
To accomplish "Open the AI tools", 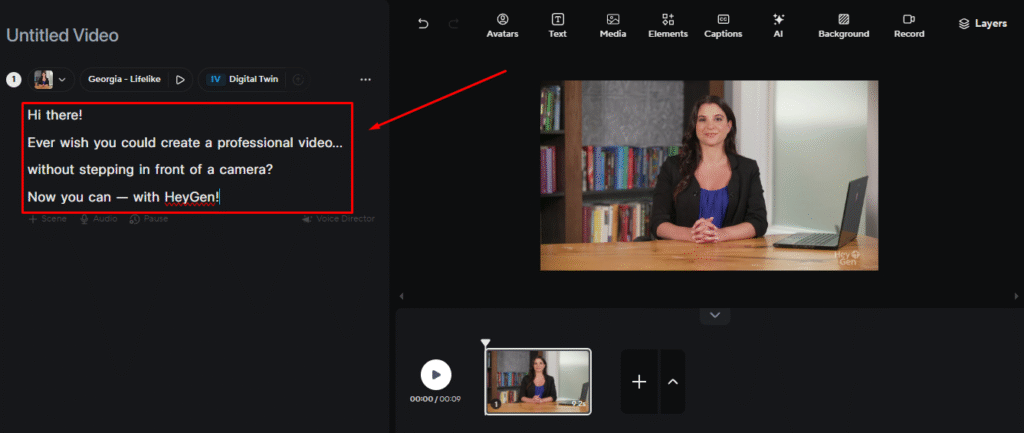I will [778, 24].
